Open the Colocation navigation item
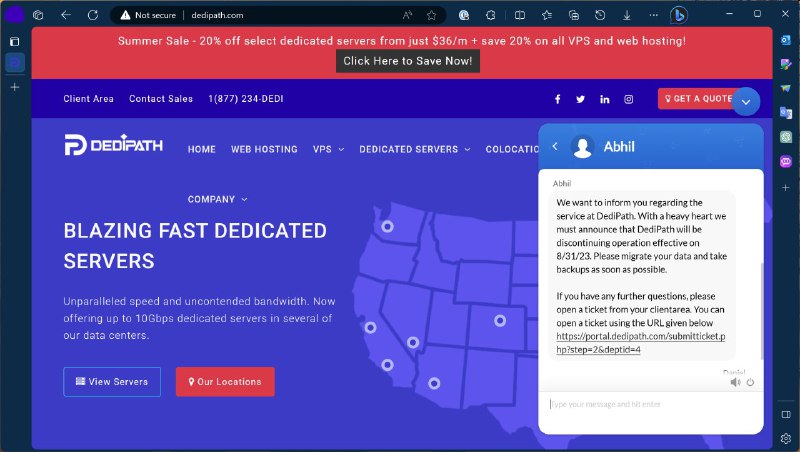The height and width of the screenshot is (452, 800). coord(512,149)
